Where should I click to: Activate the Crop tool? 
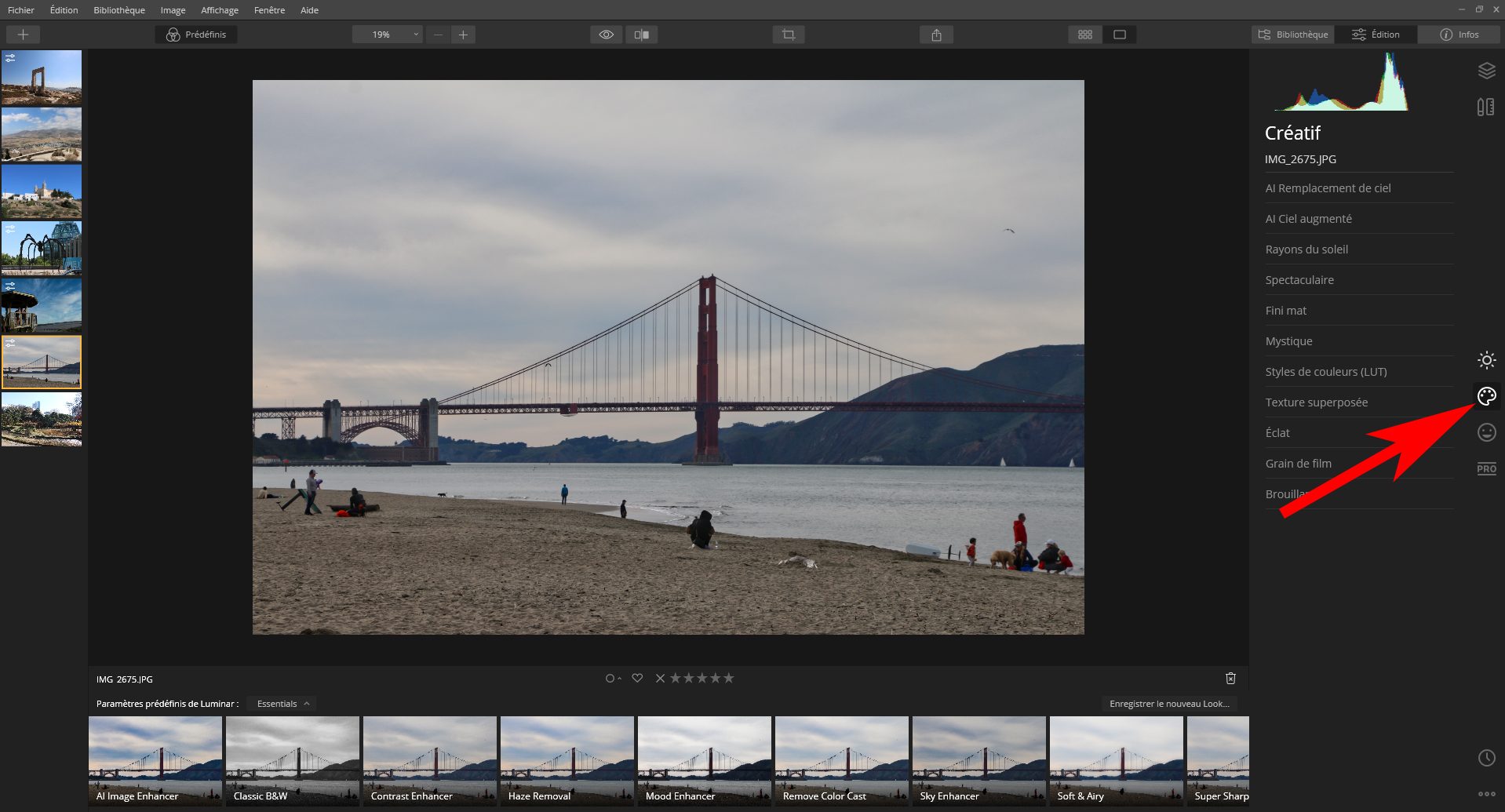[788, 34]
